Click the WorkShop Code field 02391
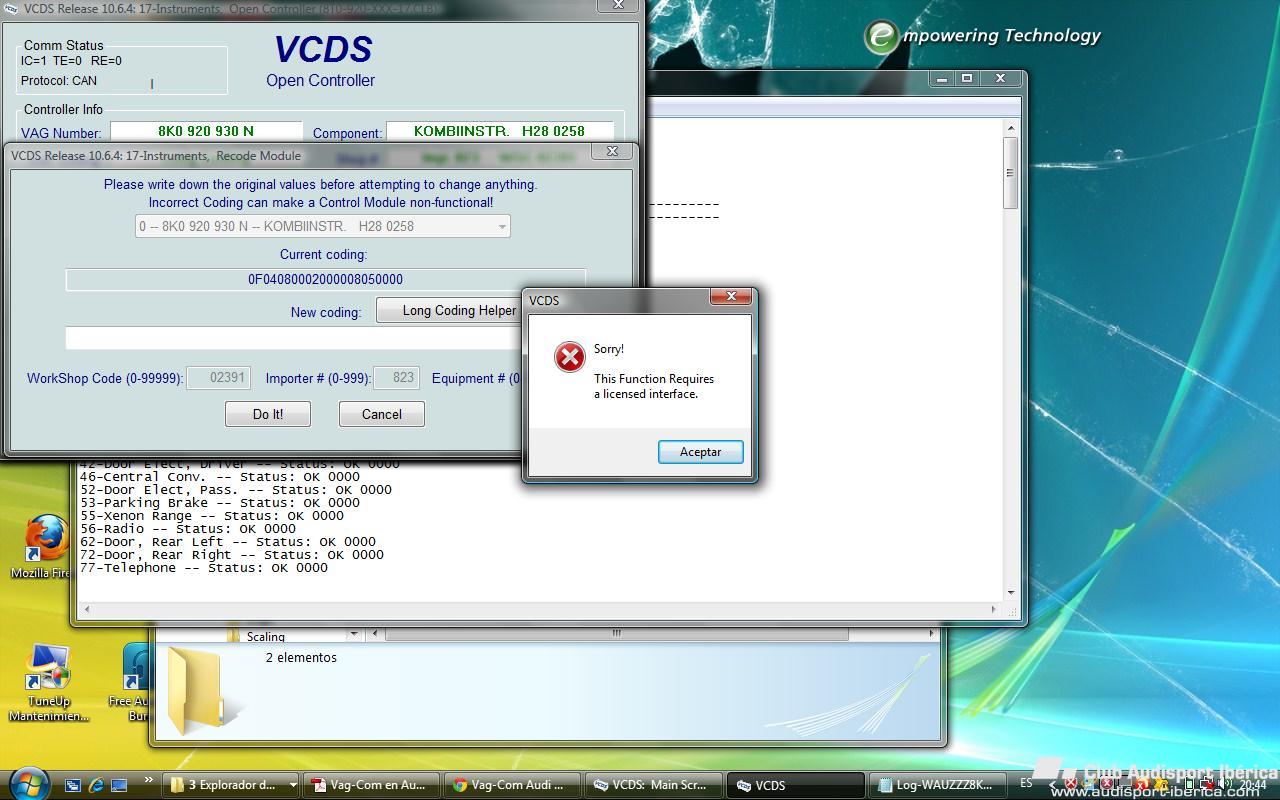Screen dimensions: 1280x800 [217, 378]
